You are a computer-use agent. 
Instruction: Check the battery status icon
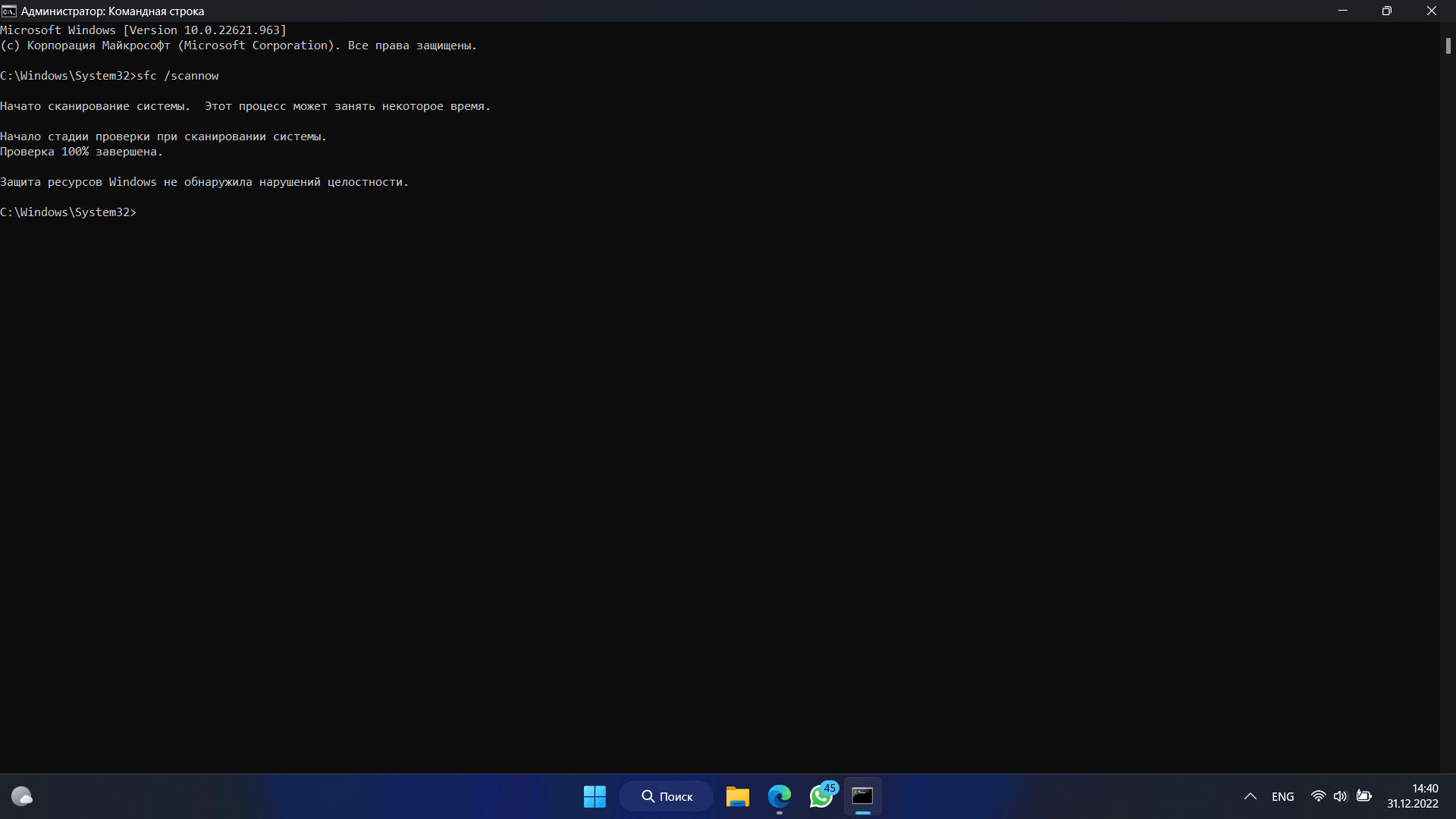point(1364,796)
